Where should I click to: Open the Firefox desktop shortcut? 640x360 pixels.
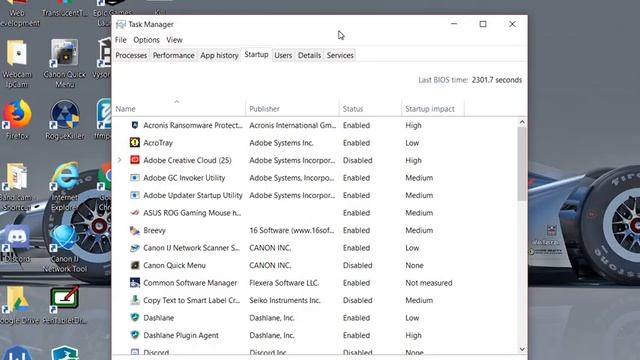click(17, 120)
